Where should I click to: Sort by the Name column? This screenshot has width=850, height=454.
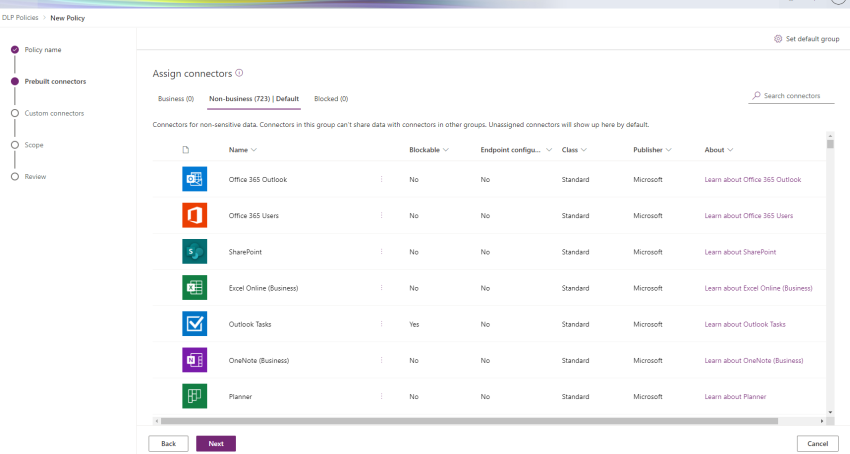tap(242, 150)
